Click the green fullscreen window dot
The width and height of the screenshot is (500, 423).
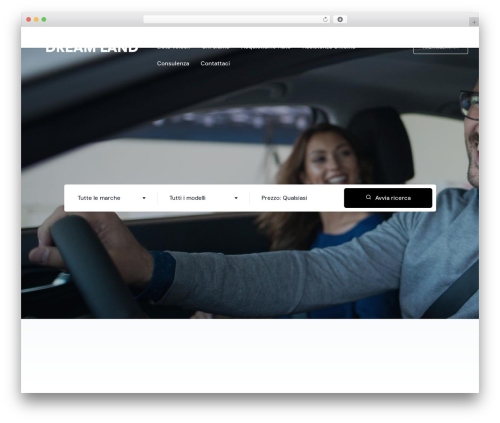(x=44, y=20)
